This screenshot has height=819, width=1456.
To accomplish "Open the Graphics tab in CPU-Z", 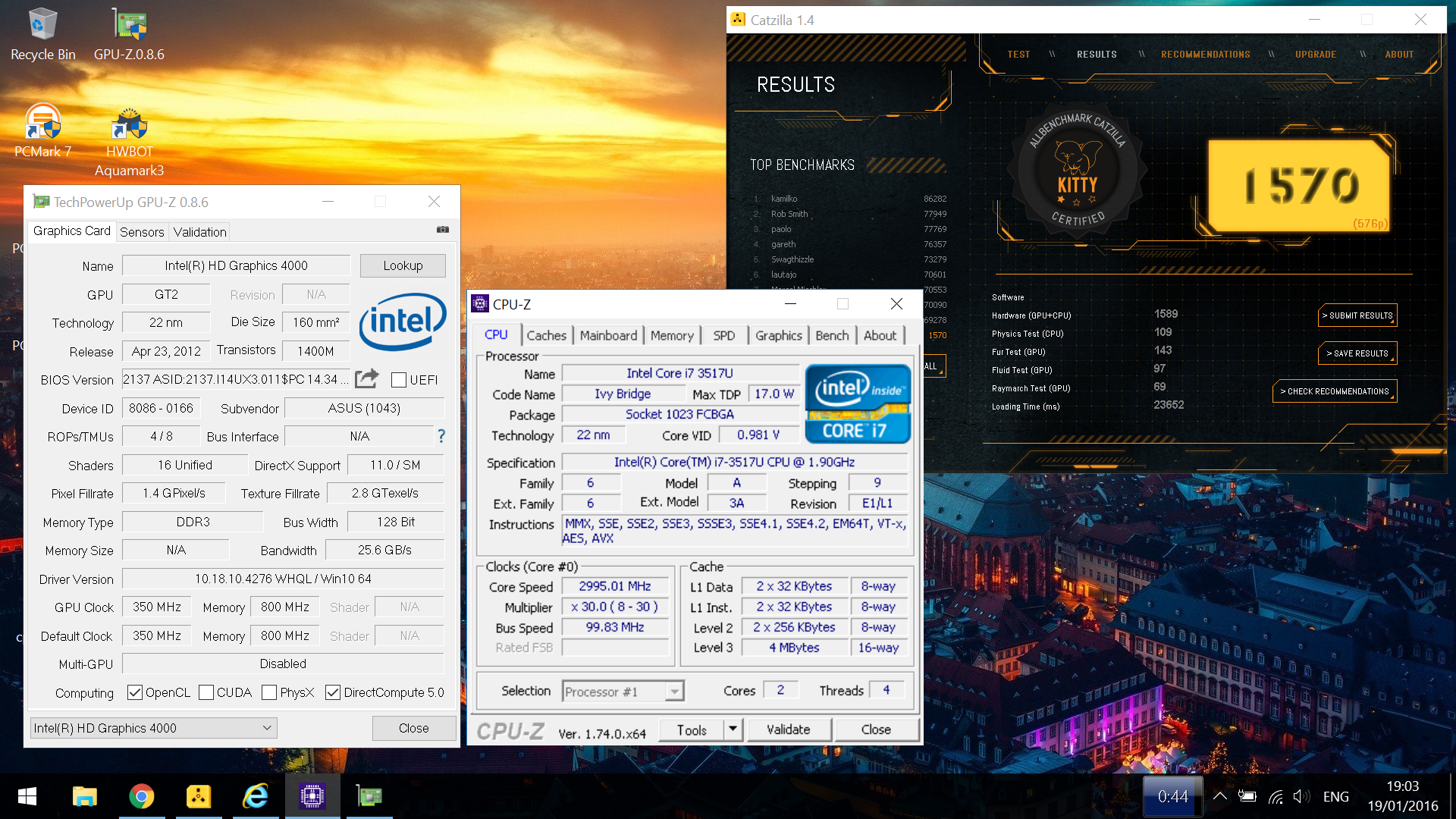I will 779,335.
